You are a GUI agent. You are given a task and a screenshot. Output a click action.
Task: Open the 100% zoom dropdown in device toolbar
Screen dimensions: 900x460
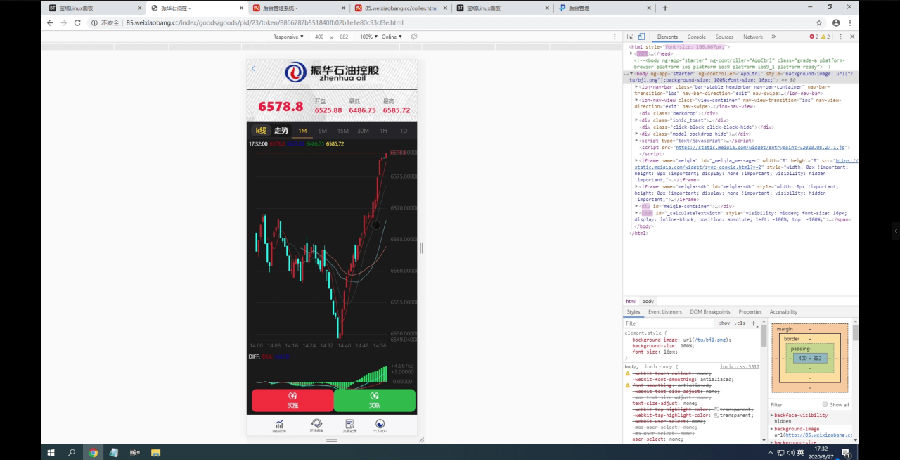368,37
